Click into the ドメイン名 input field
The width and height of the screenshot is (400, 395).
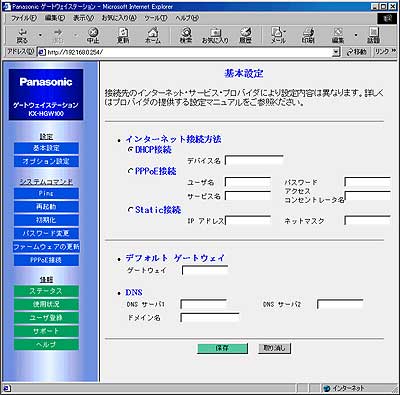[x=210, y=318]
